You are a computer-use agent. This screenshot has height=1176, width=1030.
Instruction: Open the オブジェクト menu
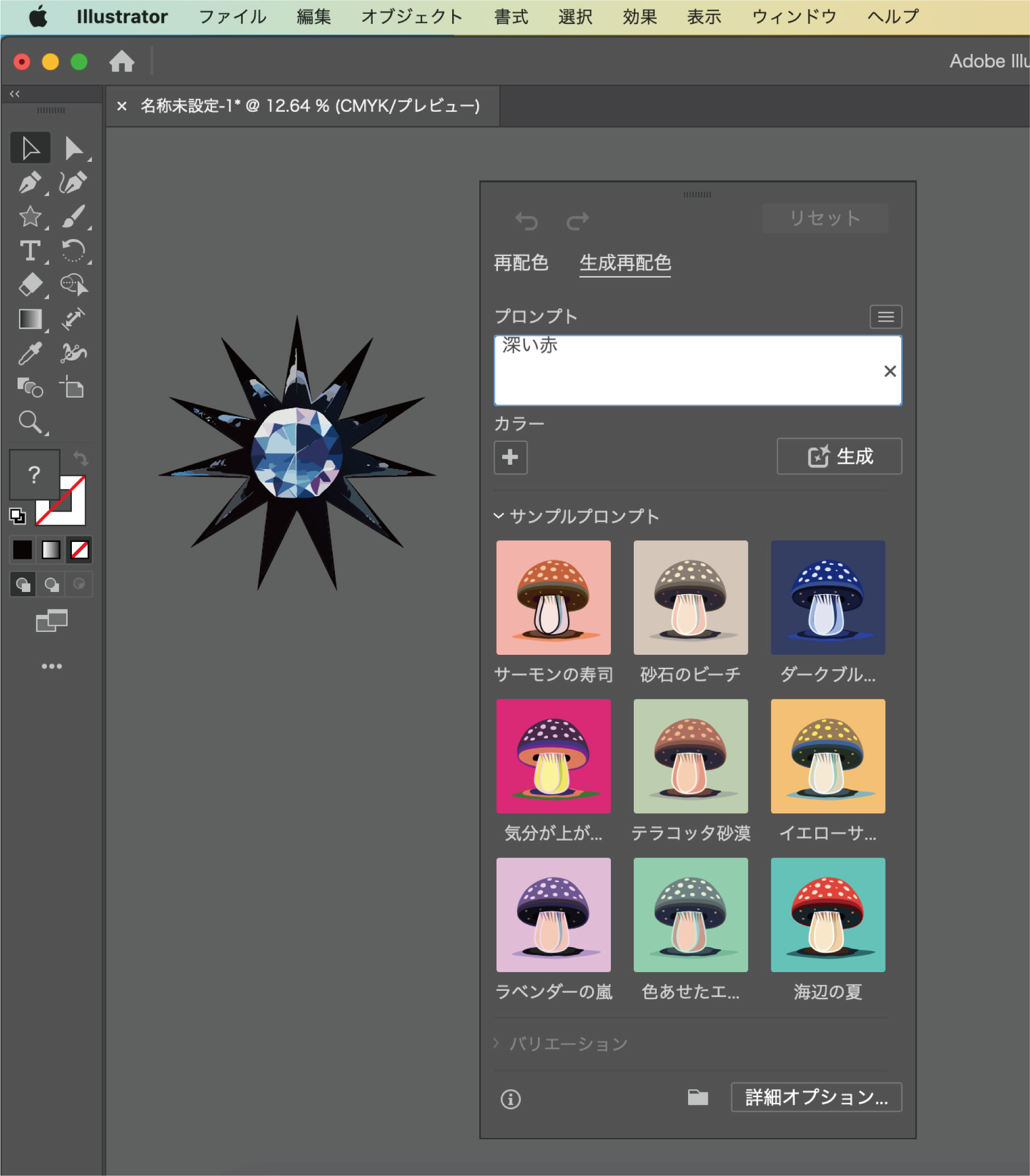412,17
